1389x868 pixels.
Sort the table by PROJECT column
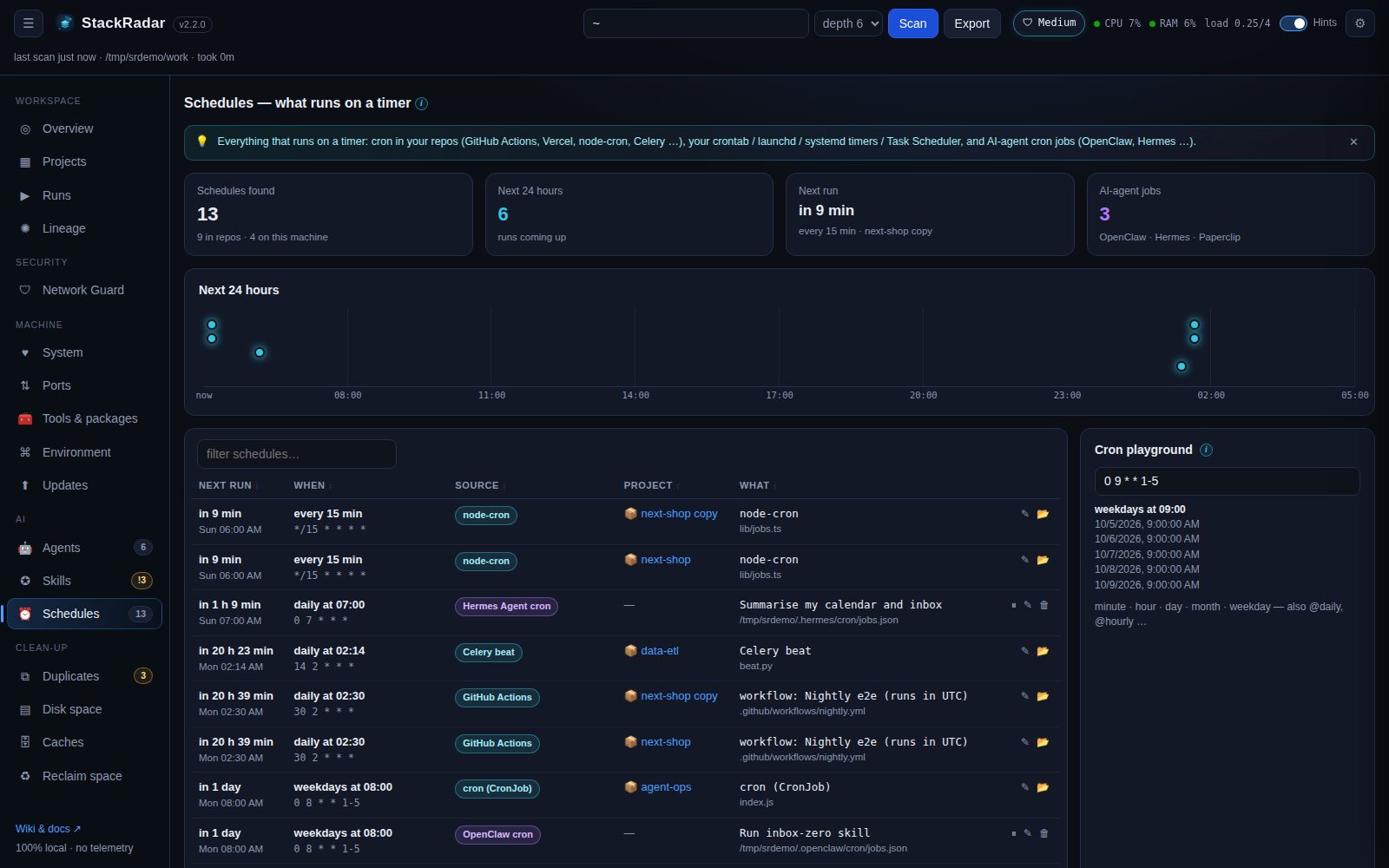(x=651, y=485)
